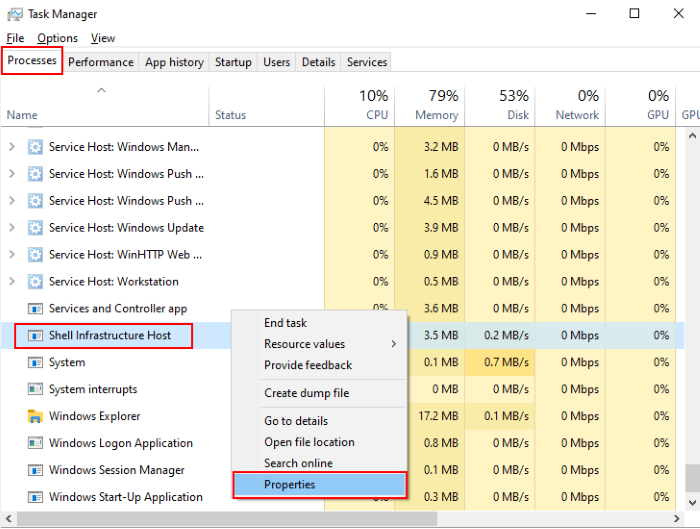
Task: Click the System interrupts process icon
Action: (x=35, y=389)
